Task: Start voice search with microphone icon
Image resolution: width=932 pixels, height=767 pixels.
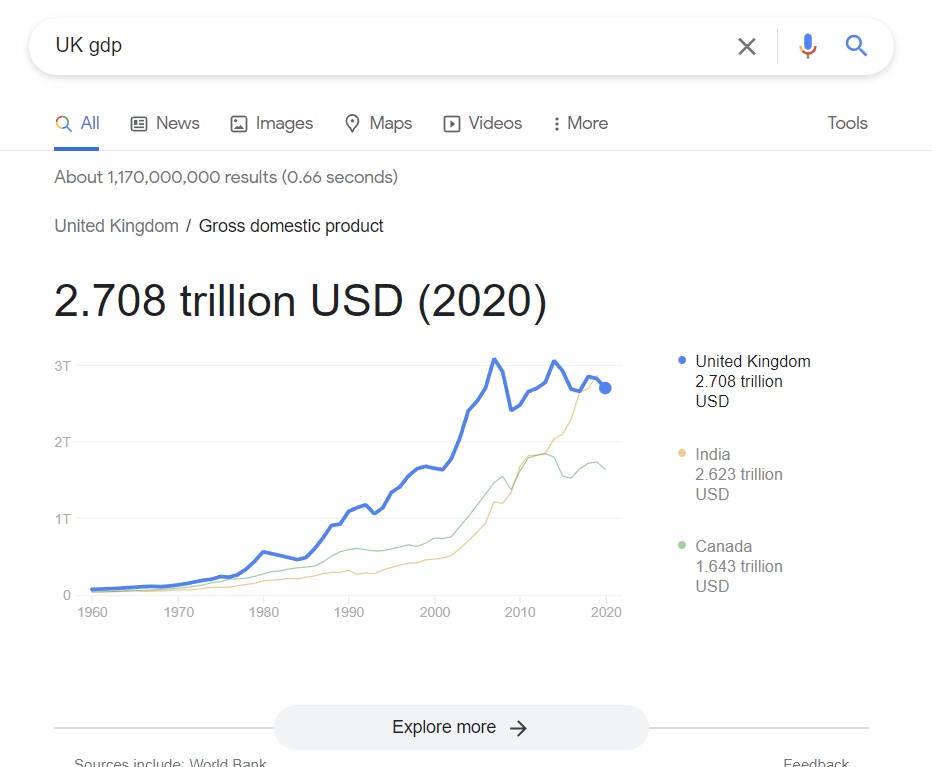Action: (x=808, y=46)
